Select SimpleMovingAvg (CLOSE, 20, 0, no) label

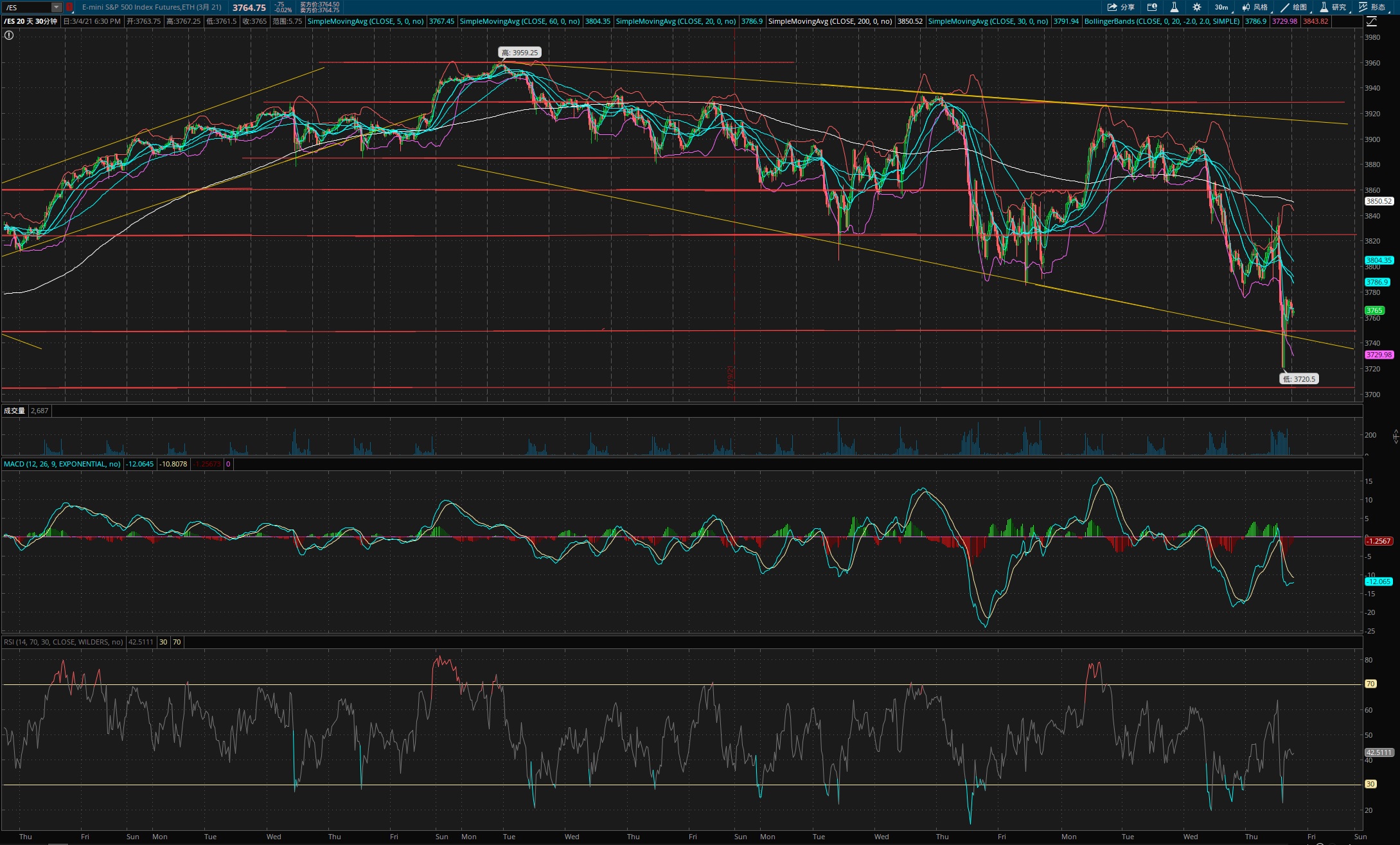coord(675,21)
